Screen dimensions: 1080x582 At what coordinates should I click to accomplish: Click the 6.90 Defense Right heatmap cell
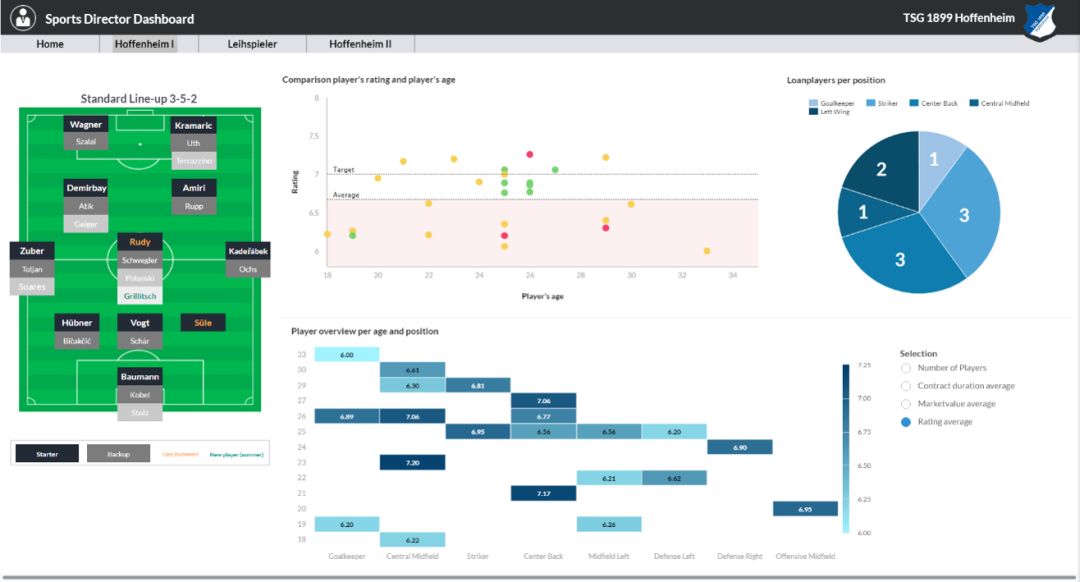click(x=740, y=447)
